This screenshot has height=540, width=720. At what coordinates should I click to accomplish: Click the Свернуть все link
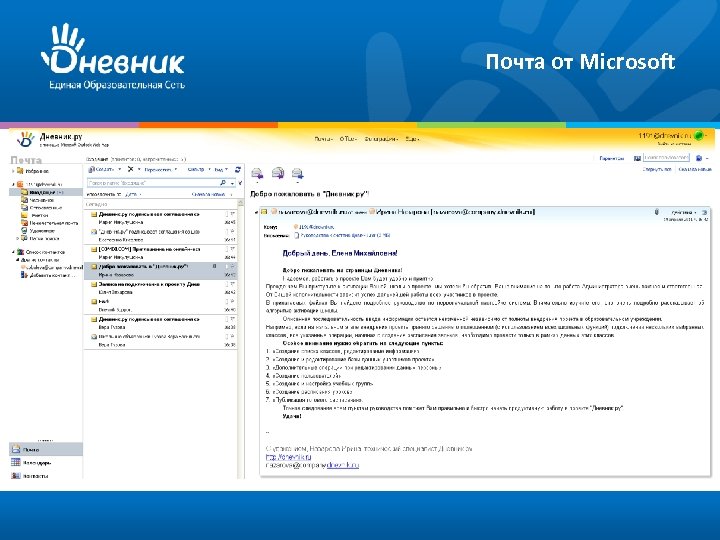pyautogui.click(x=657, y=169)
